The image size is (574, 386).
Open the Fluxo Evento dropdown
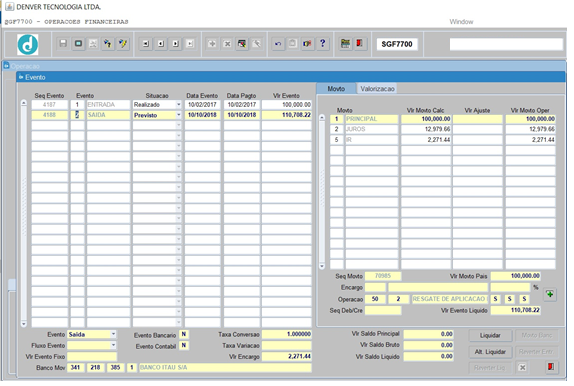pyautogui.click(x=113, y=345)
